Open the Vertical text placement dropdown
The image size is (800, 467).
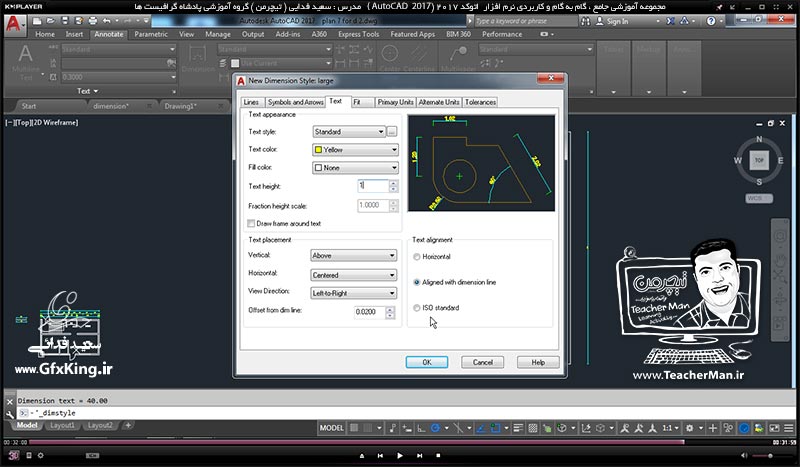click(354, 255)
